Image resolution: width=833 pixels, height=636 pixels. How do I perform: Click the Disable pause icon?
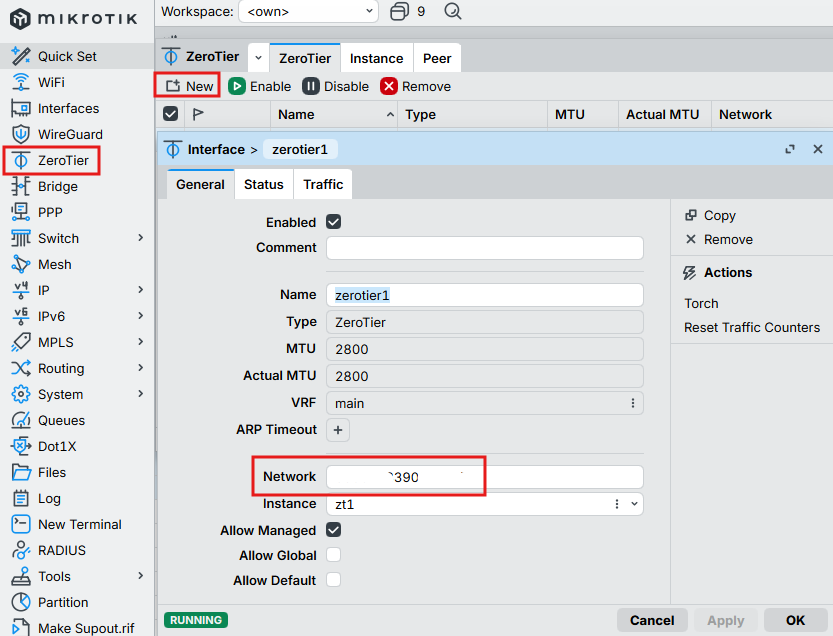pyautogui.click(x=311, y=87)
